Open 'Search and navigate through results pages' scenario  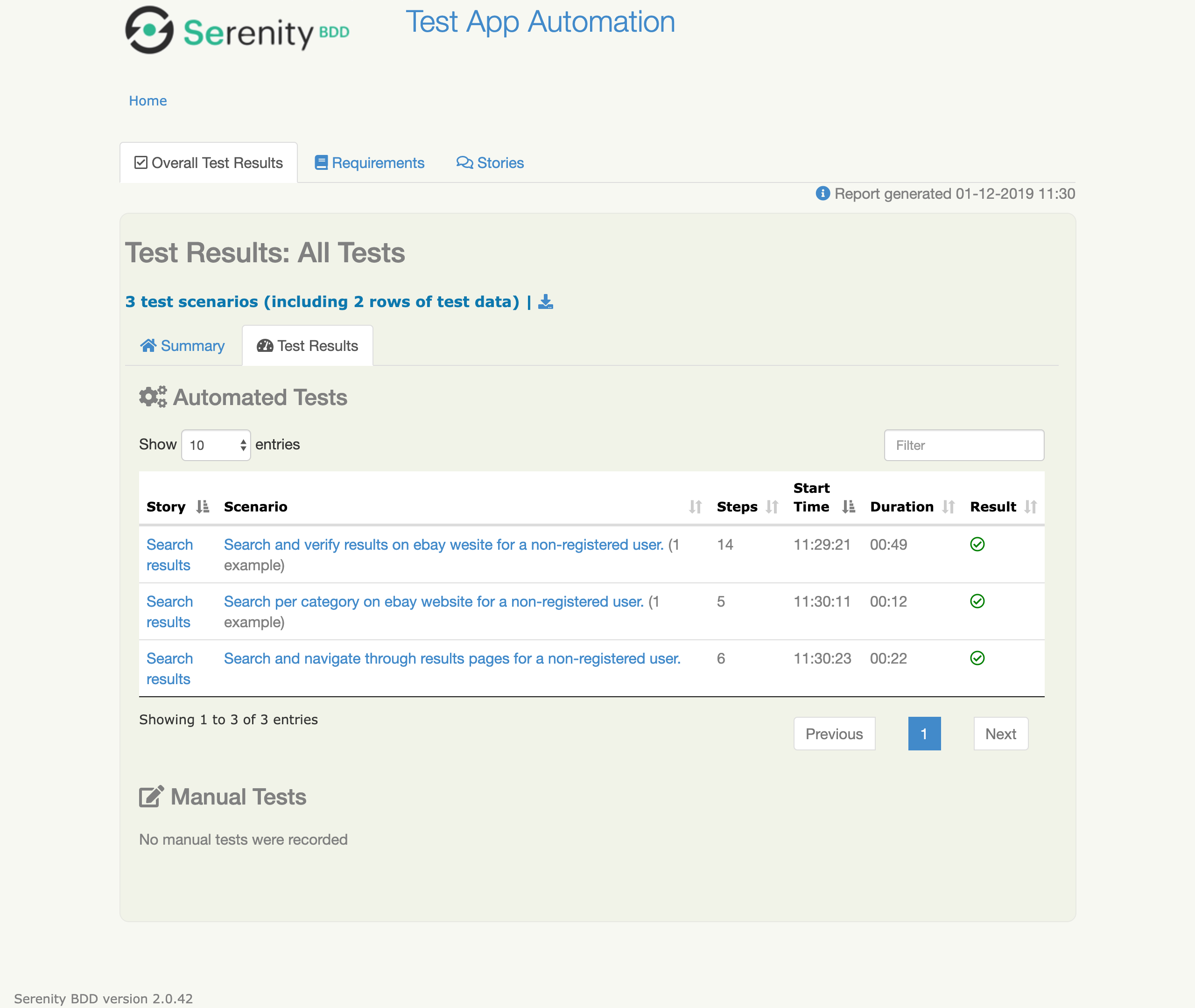(452, 659)
